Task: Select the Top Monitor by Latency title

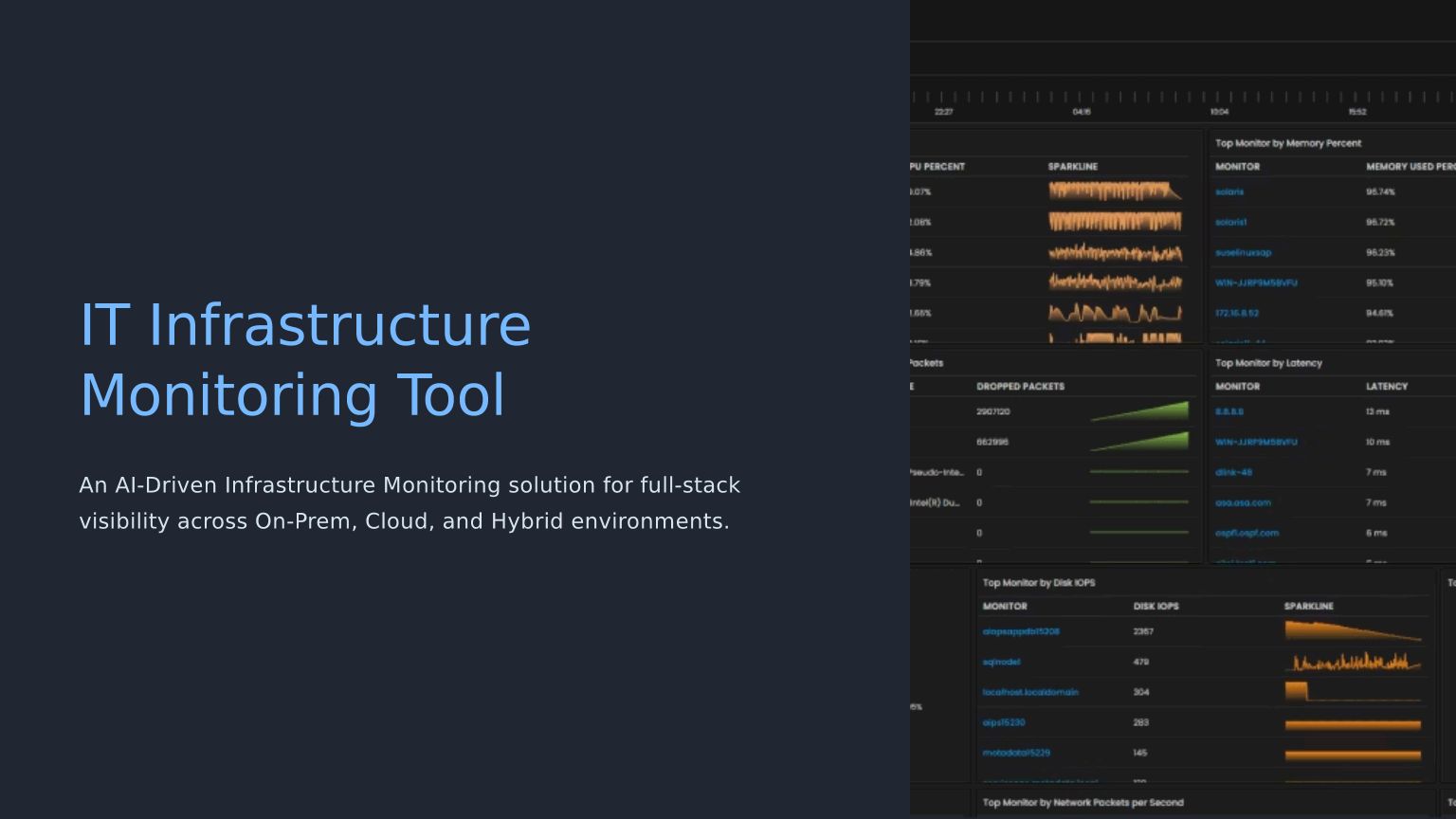Action: [x=1268, y=363]
